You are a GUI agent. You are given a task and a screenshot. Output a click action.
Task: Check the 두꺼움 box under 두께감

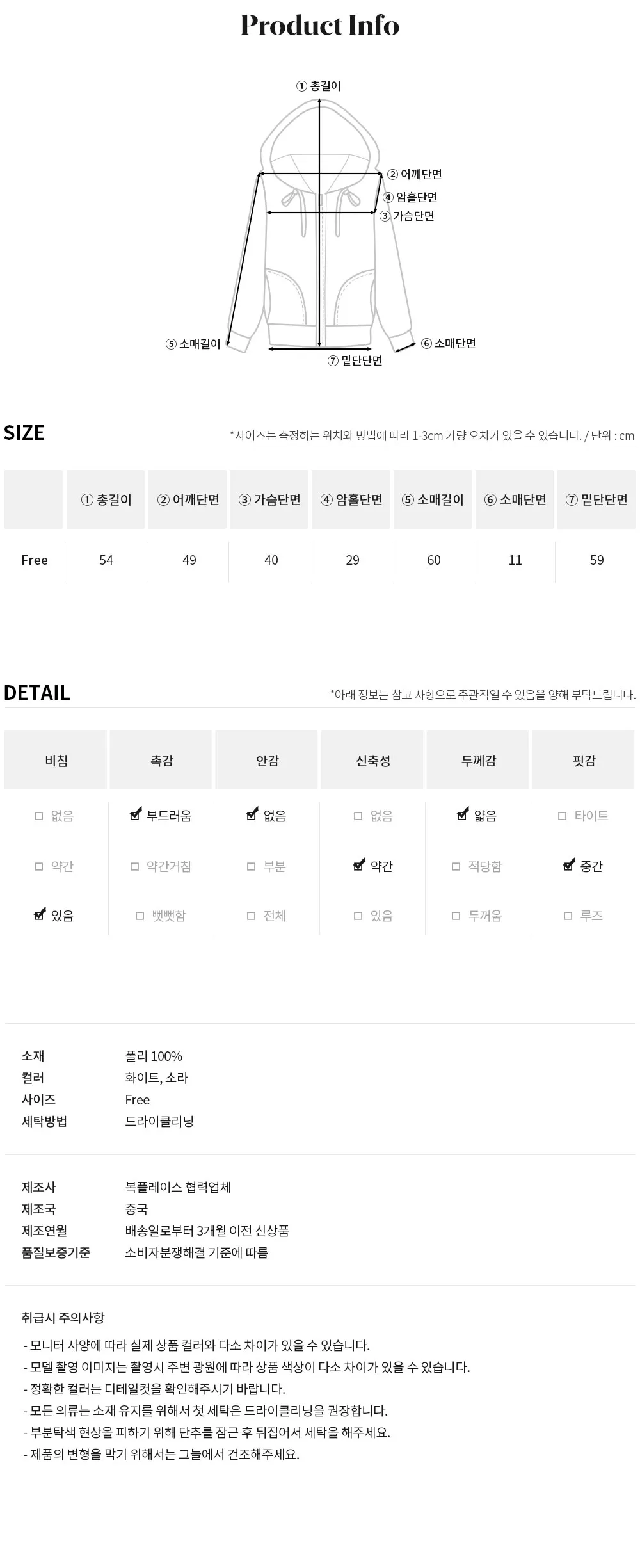click(456, 916)
